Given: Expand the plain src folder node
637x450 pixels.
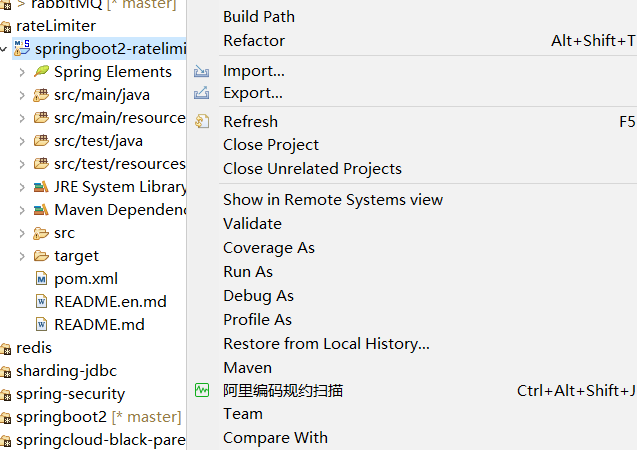Looking at the screenshot, I should [22, 234].
